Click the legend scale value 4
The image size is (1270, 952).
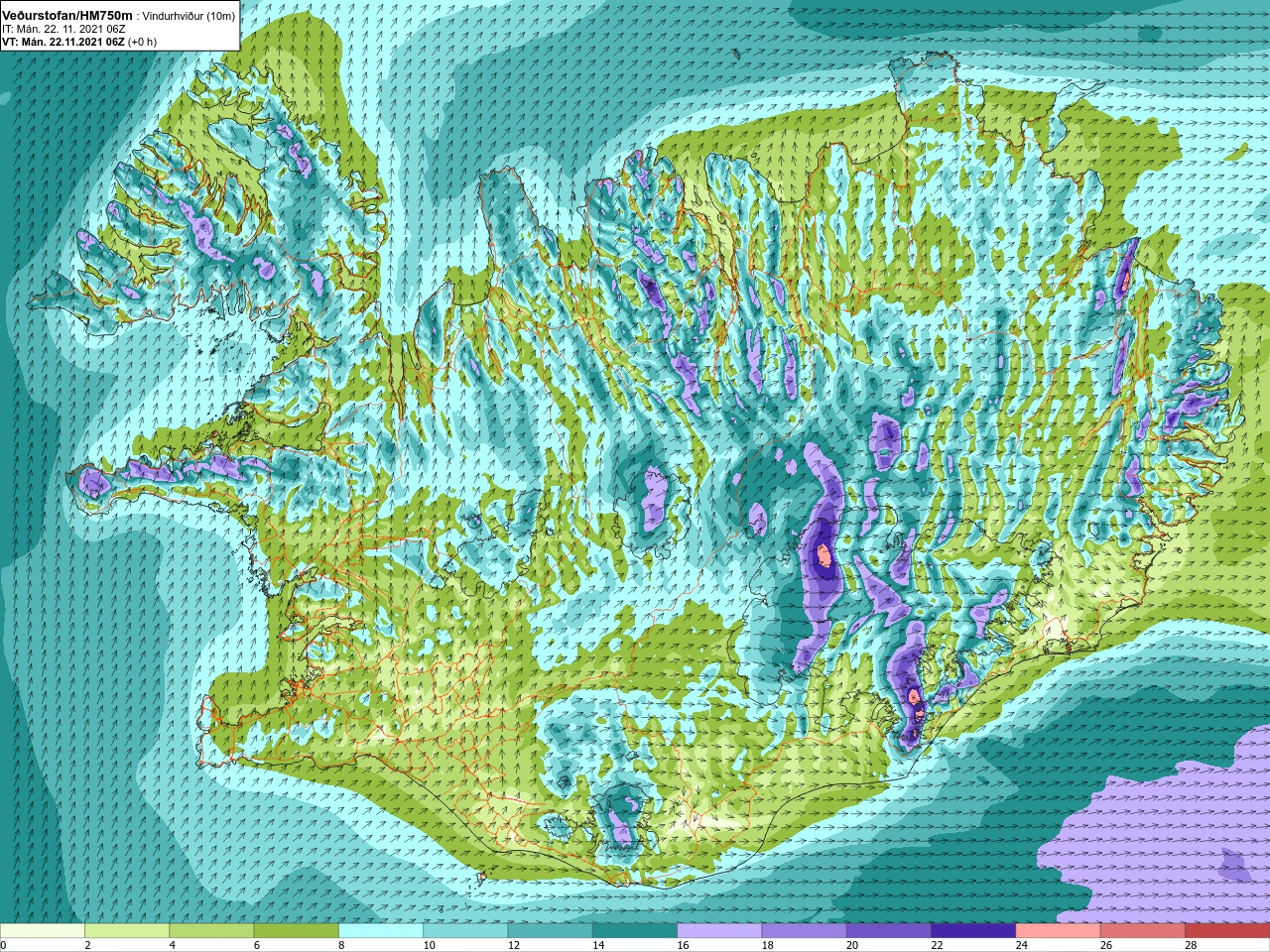coord(173,945)
